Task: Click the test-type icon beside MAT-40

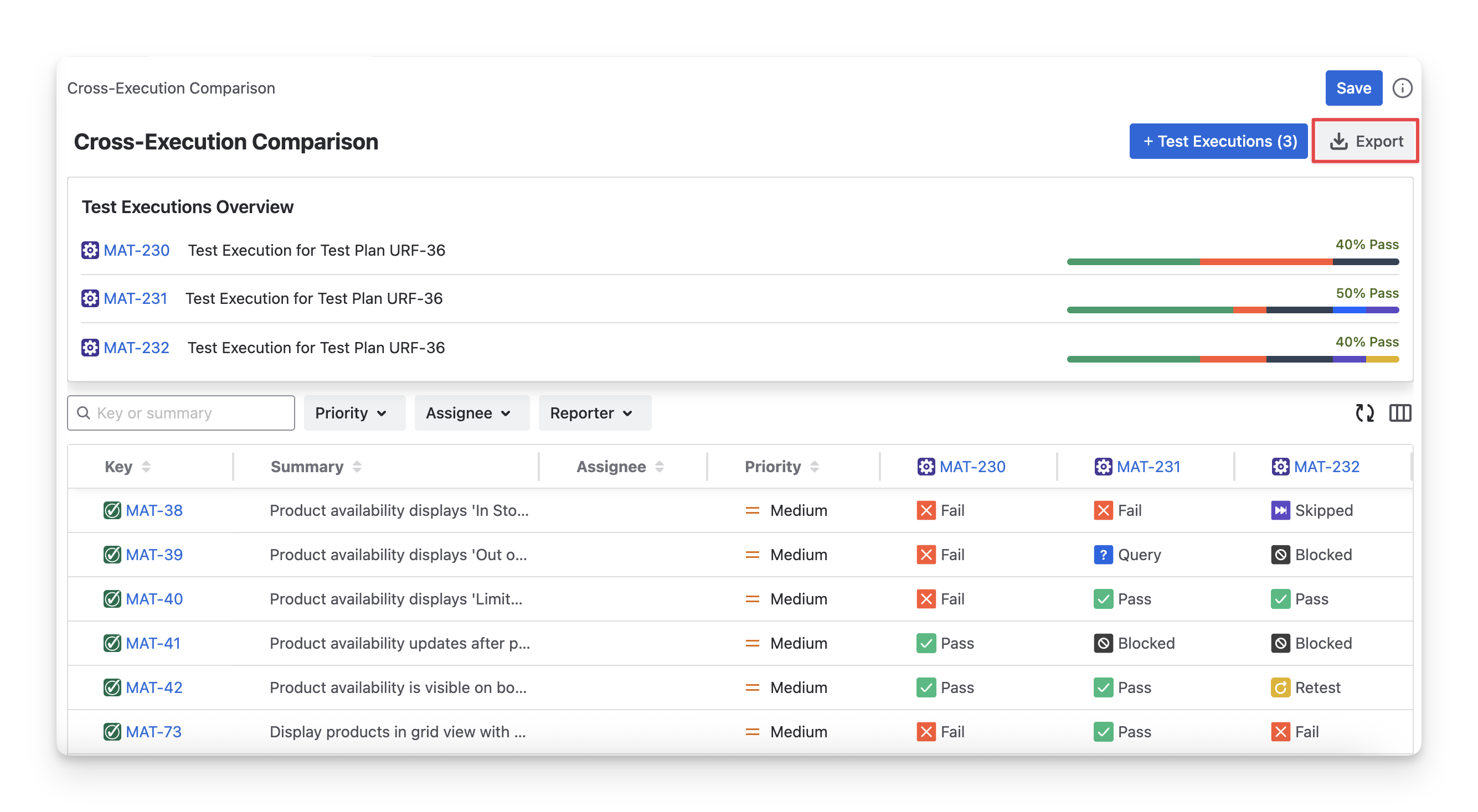Action: pyautogui.click(x=112, y=599)
